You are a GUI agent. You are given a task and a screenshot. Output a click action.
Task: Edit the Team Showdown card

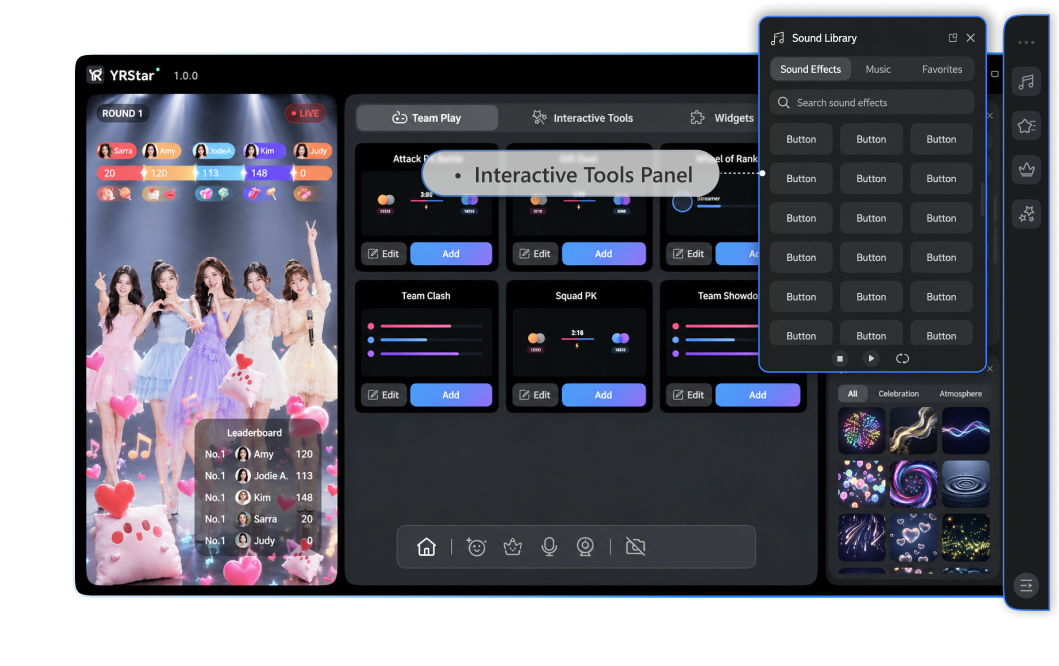click(x=688, y=394)
